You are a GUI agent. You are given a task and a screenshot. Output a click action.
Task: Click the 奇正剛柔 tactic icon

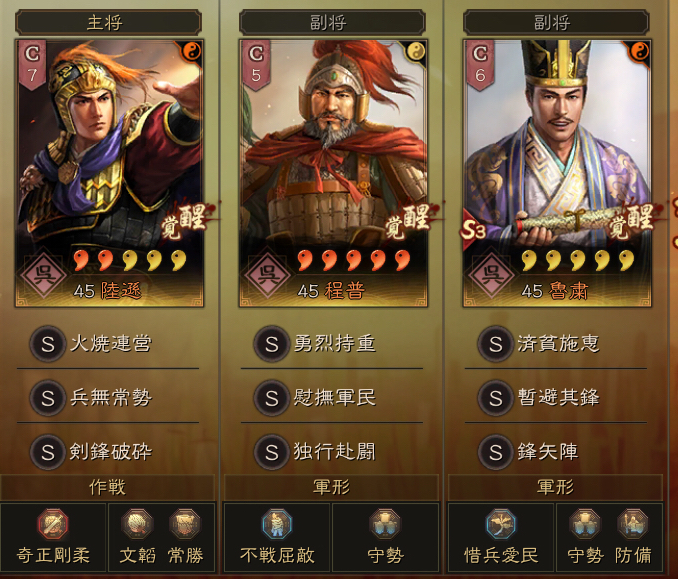tap(53, 525)
